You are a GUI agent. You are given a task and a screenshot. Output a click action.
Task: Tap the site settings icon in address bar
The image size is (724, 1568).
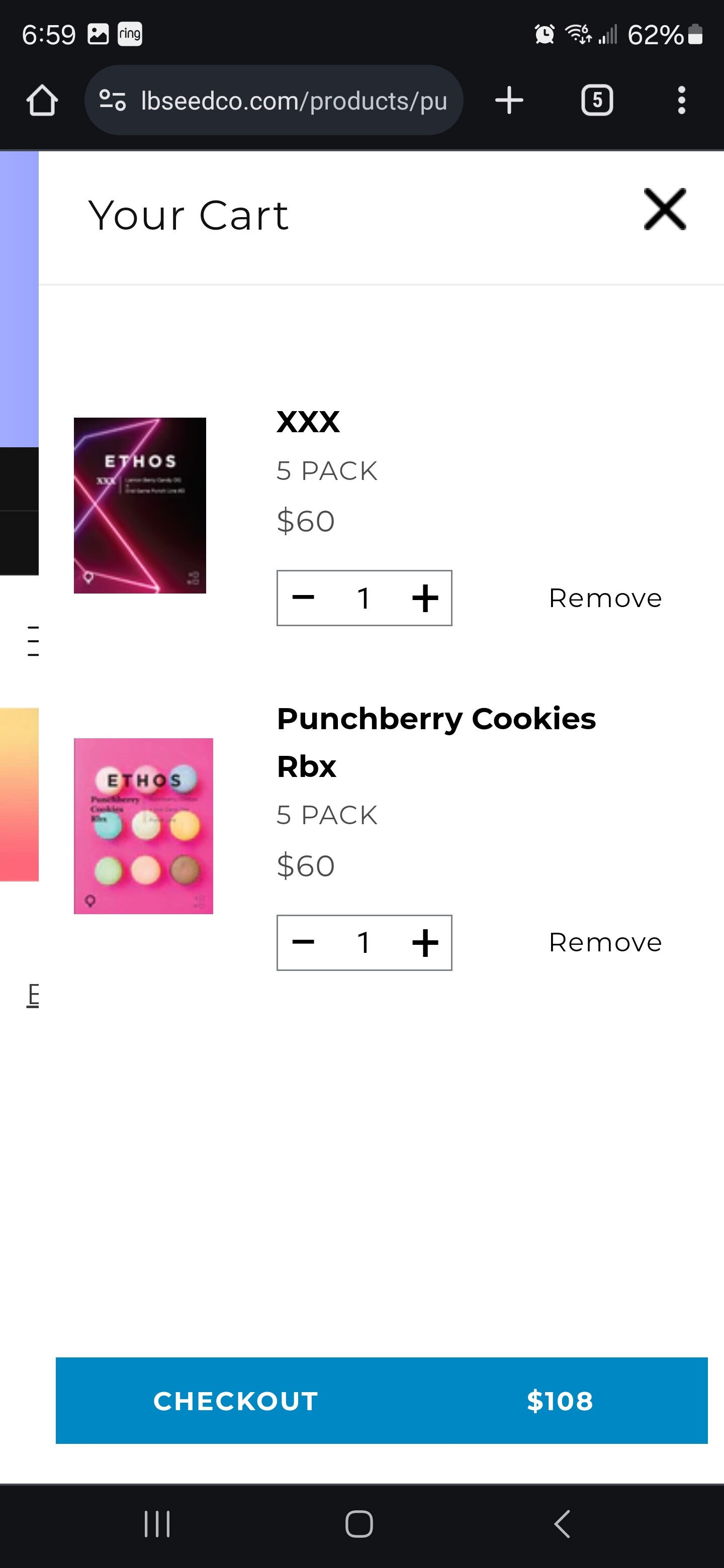pos(112,101)
